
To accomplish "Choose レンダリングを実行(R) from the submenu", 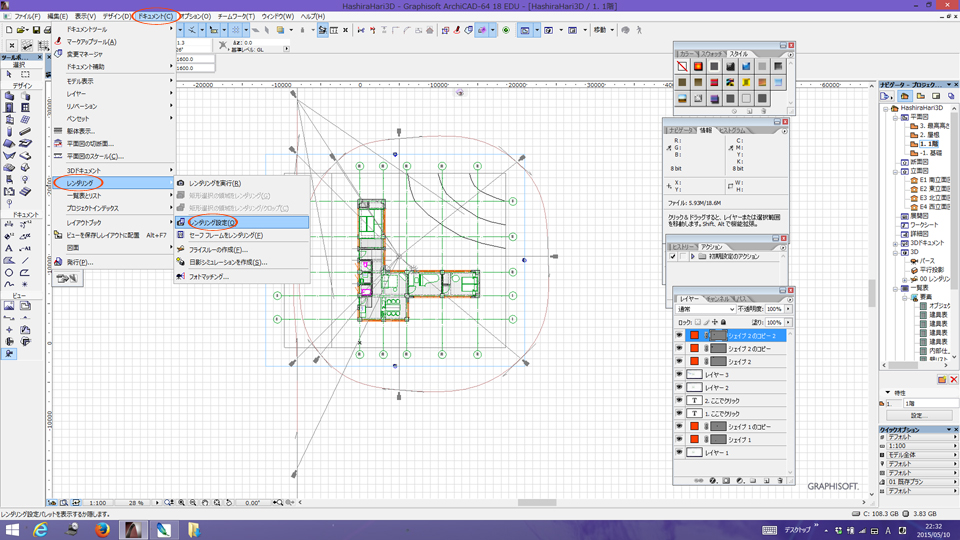I will pos(242,183).
